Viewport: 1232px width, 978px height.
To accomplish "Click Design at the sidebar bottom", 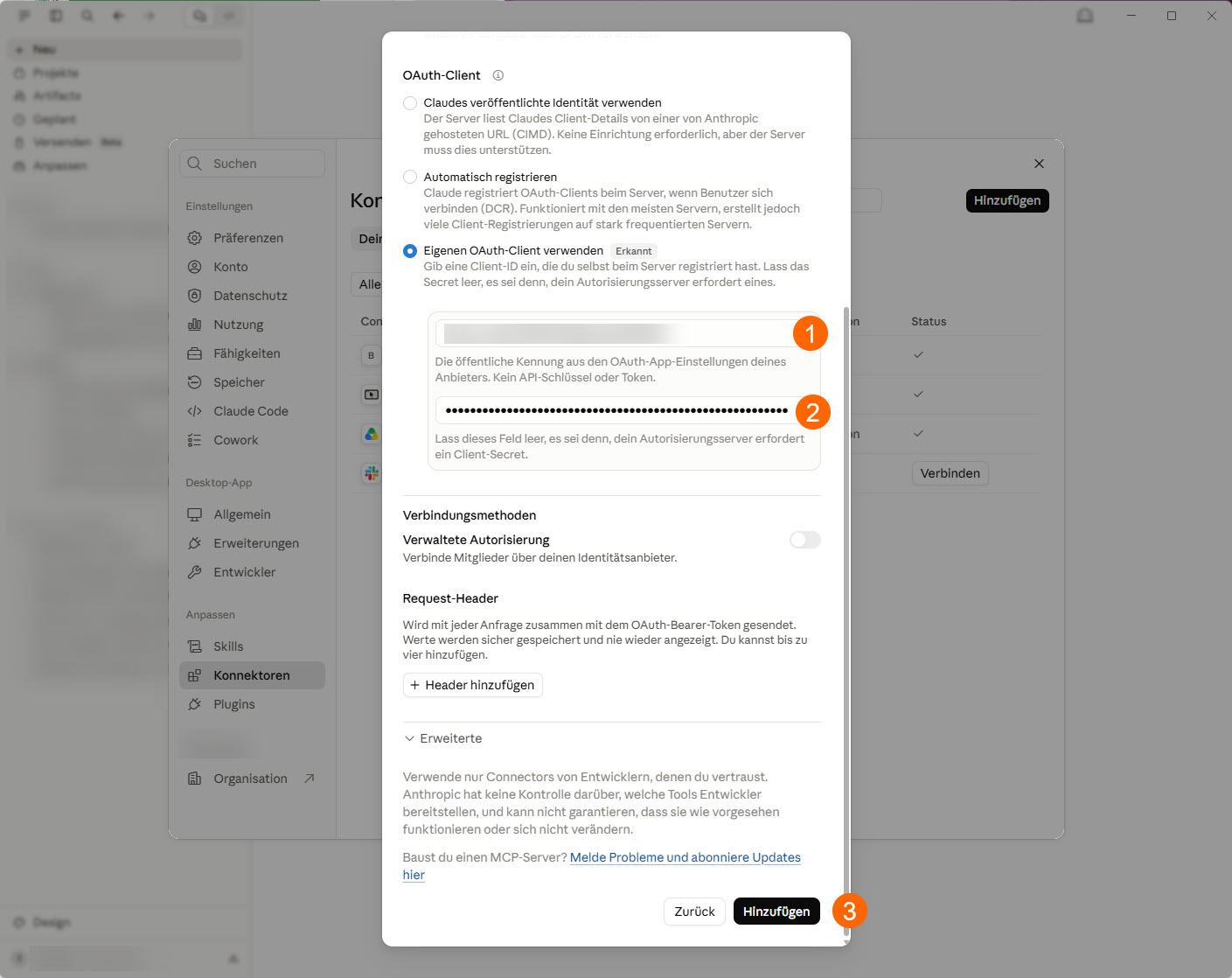I will (51, 922).
